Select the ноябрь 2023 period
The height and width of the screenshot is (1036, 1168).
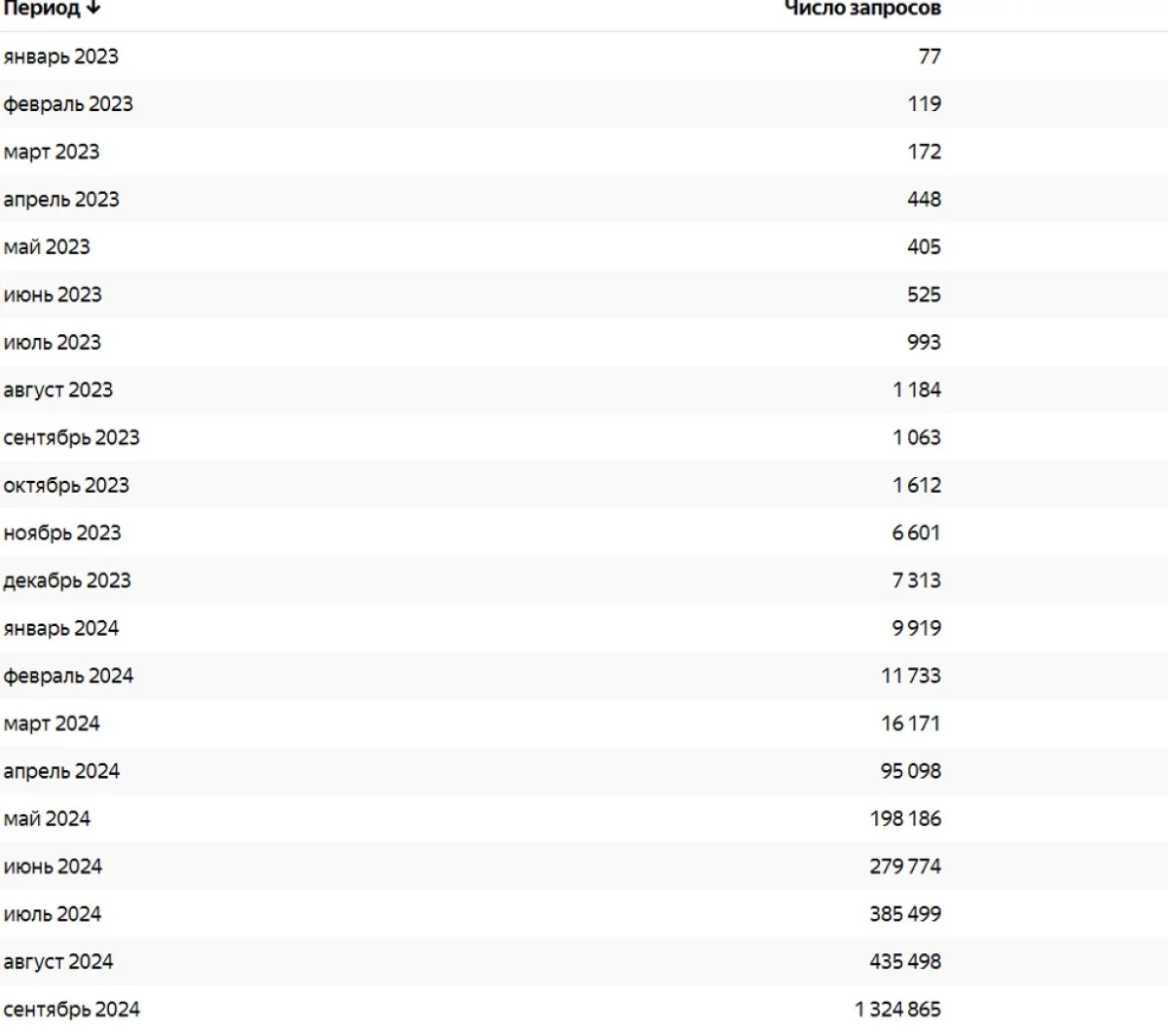coord(62,533)
